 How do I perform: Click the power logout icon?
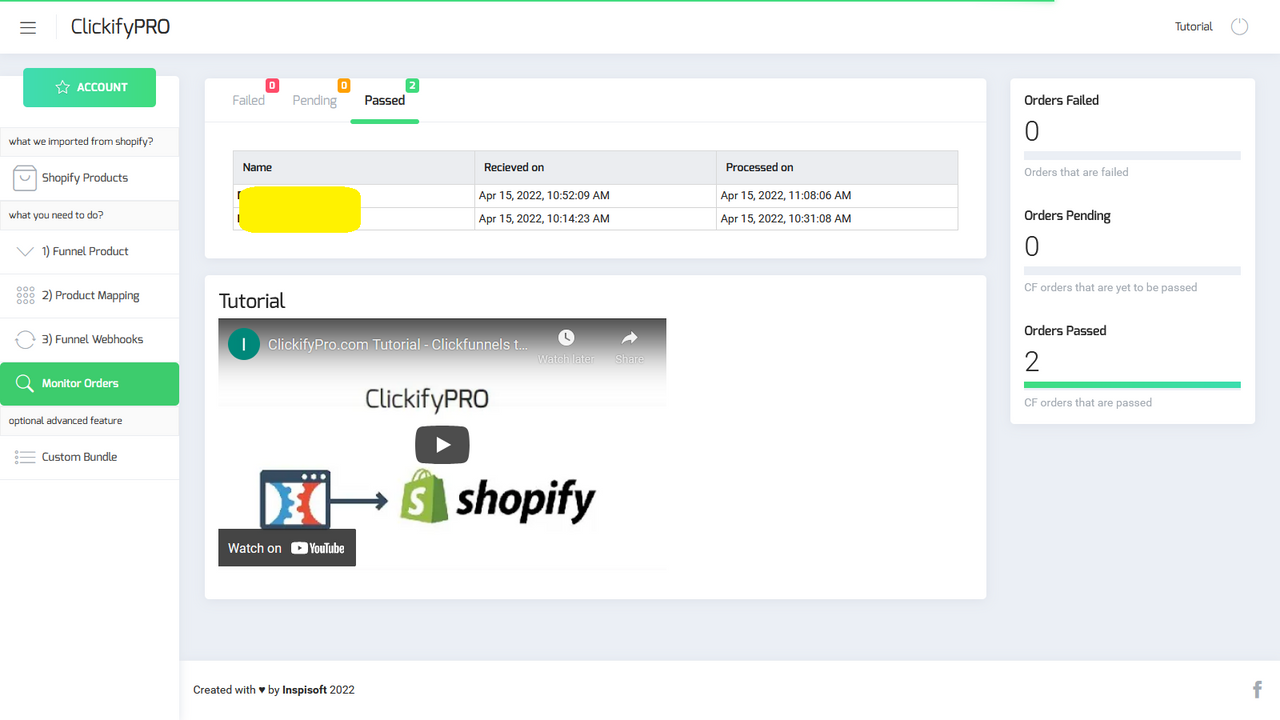click(1240, 27)
